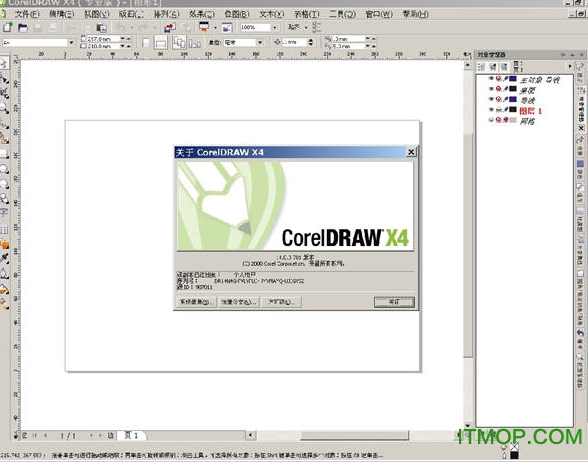Select the Crop tool
Screen dimensions: 588x462
[x=4, y=93]
